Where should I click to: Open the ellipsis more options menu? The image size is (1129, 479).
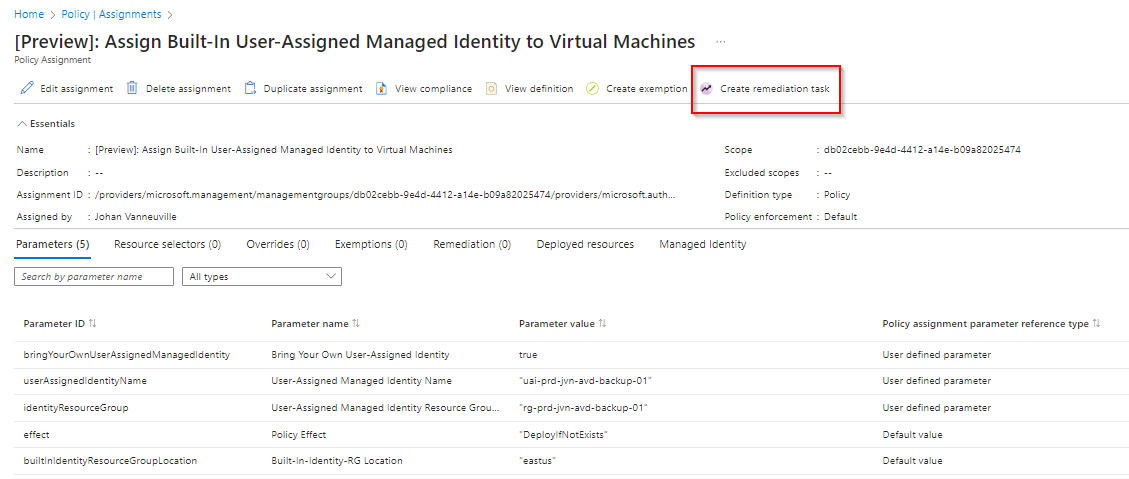coord(721,42)
